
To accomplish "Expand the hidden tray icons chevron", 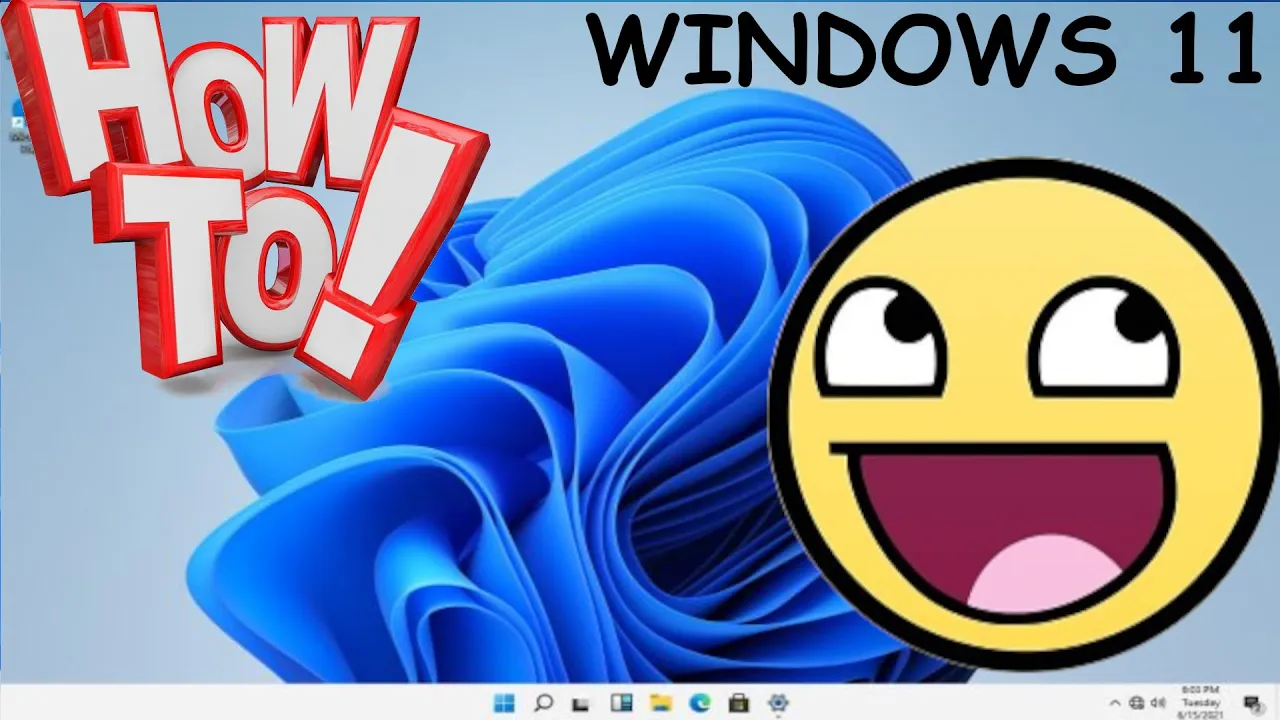I will [1116, 703].
